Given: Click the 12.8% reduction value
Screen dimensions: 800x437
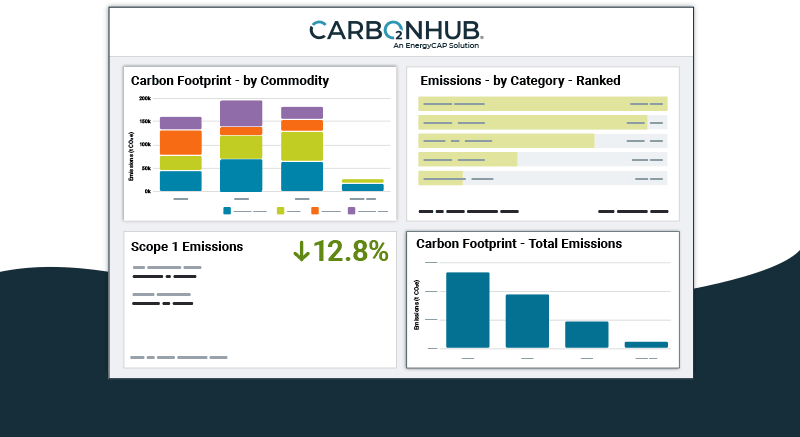Looking at the screenshot, I should (x=350, y=251).
